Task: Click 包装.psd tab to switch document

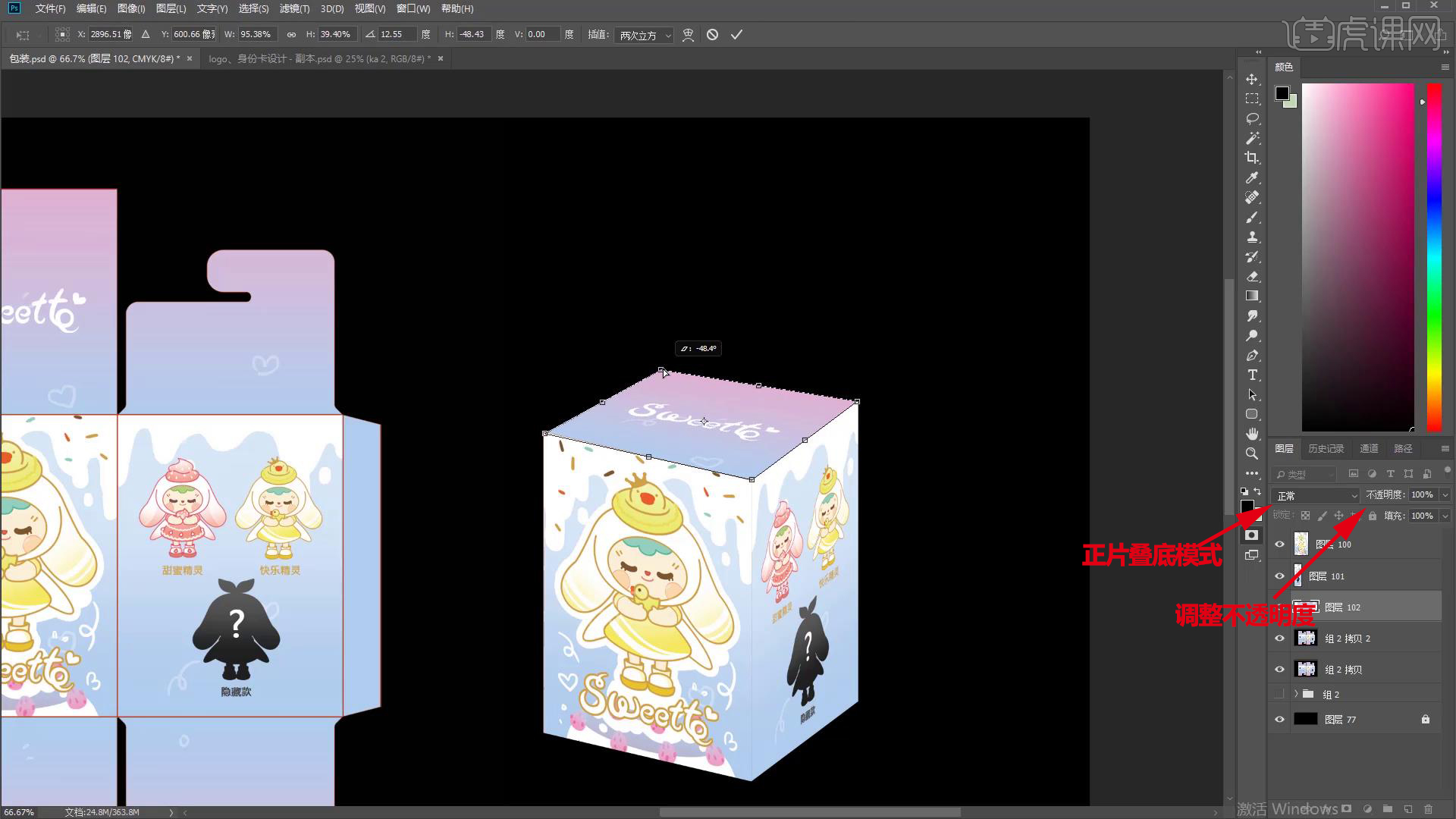Action: click(95, 58)
